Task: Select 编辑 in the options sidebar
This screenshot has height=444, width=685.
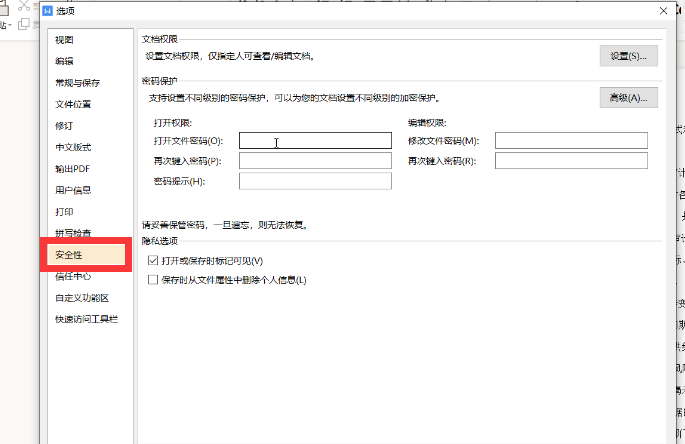Action: coord(64,61)
